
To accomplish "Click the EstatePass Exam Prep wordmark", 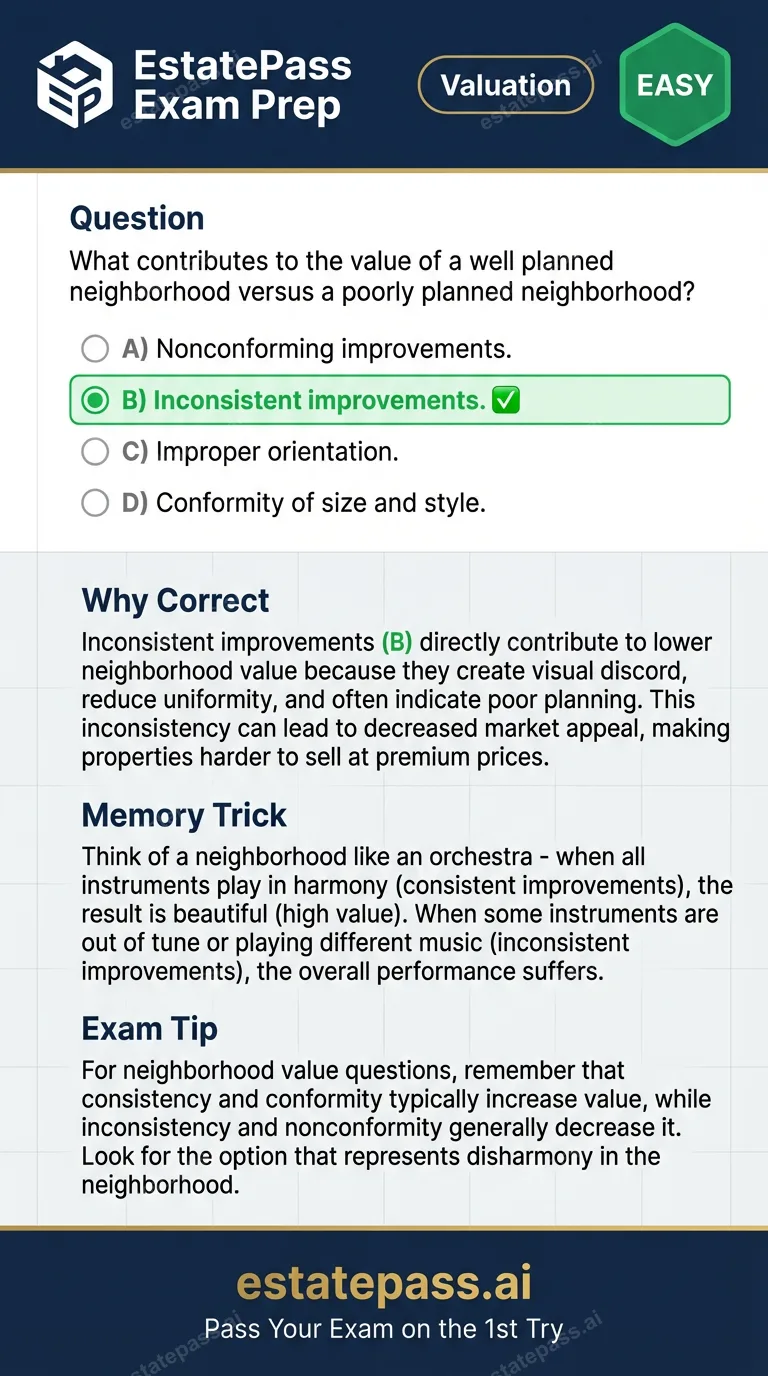I will pos(243,85).
